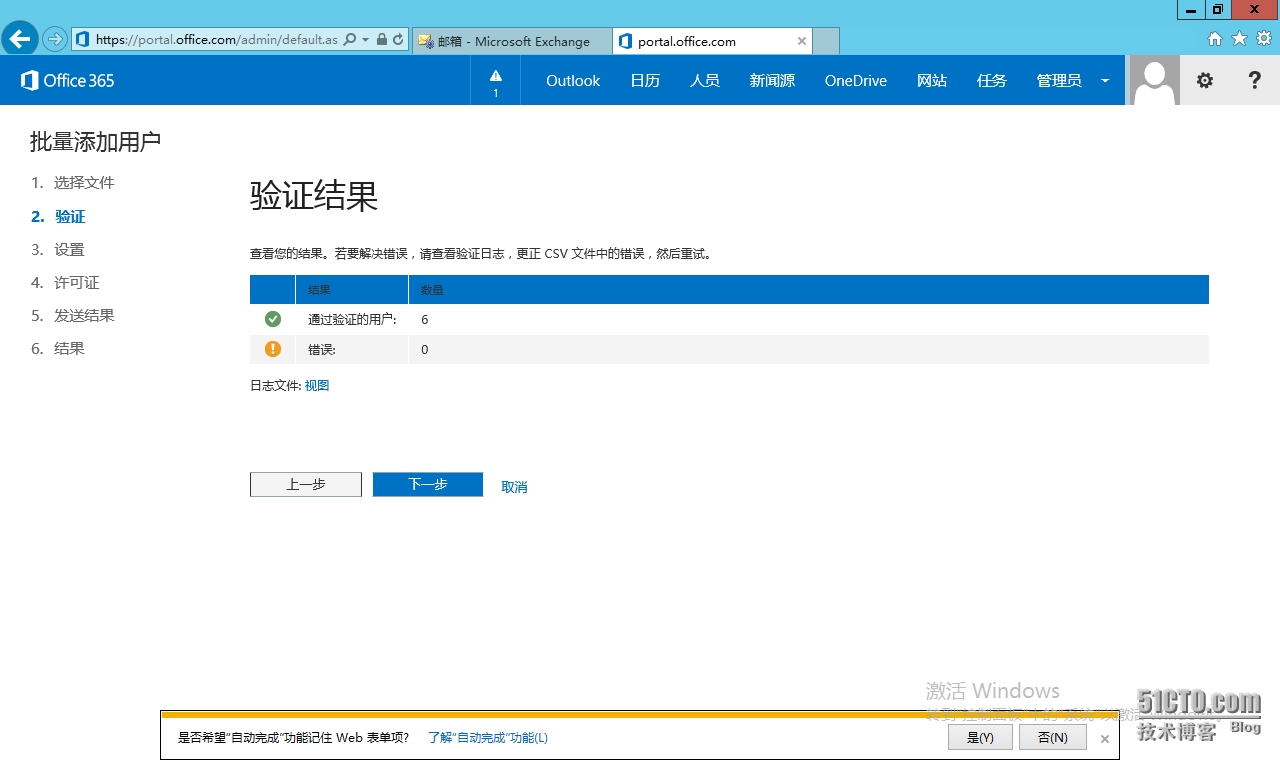Open the 视图 log file link

(x=317, y=385)
